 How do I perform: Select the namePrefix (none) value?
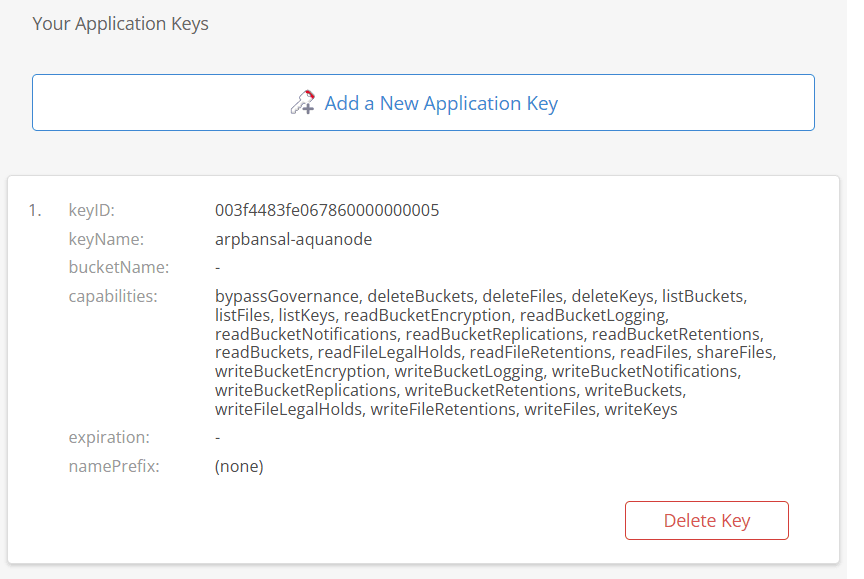tap(239, 466)
